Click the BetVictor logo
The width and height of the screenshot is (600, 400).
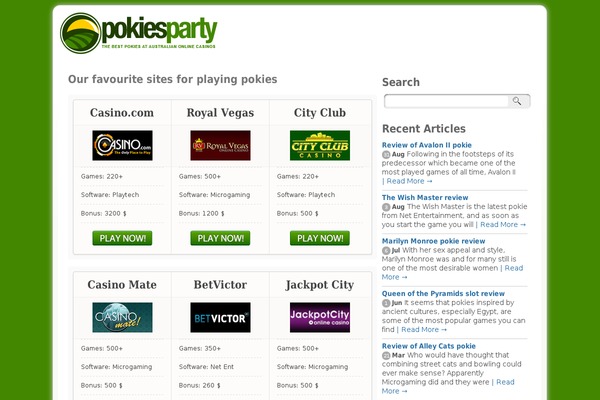[220, 317]
